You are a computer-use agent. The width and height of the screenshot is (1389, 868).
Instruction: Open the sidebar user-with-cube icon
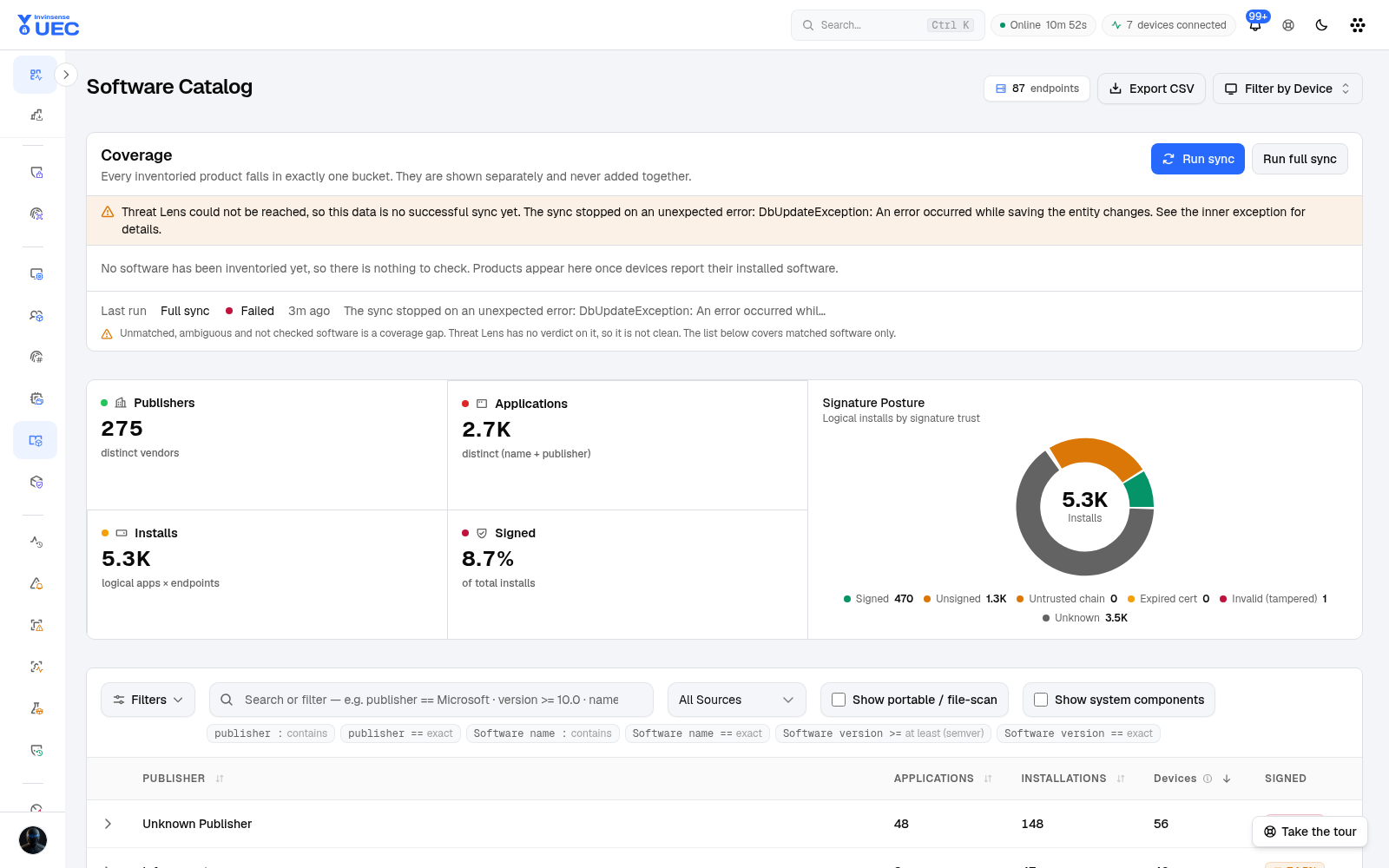pyautogui.click(x=36, y=316)
